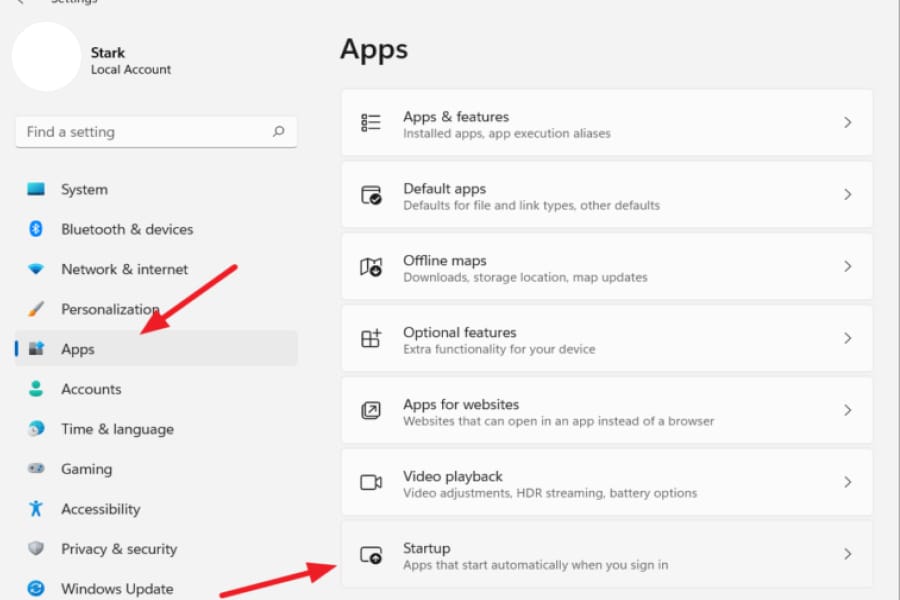This screenshot has height=600, width=900.
Task: Click the Video playback camera icon
Action: coord(371,482)
